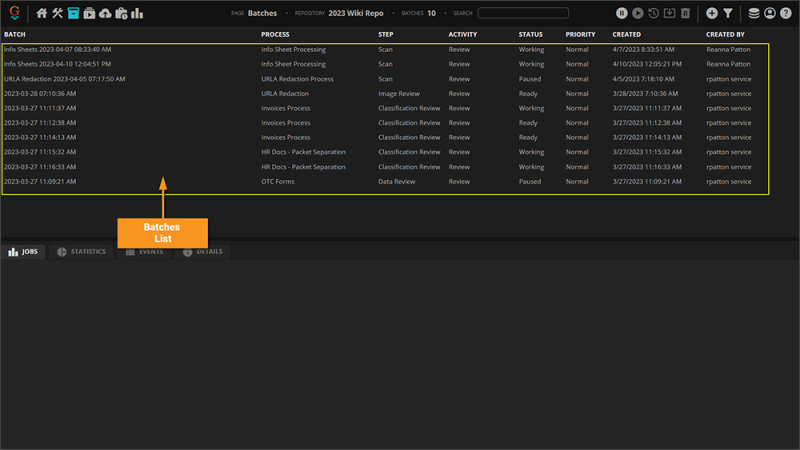Go to the Home page icon
Screen dimensions: 800x450
click(x=42, y=13)
